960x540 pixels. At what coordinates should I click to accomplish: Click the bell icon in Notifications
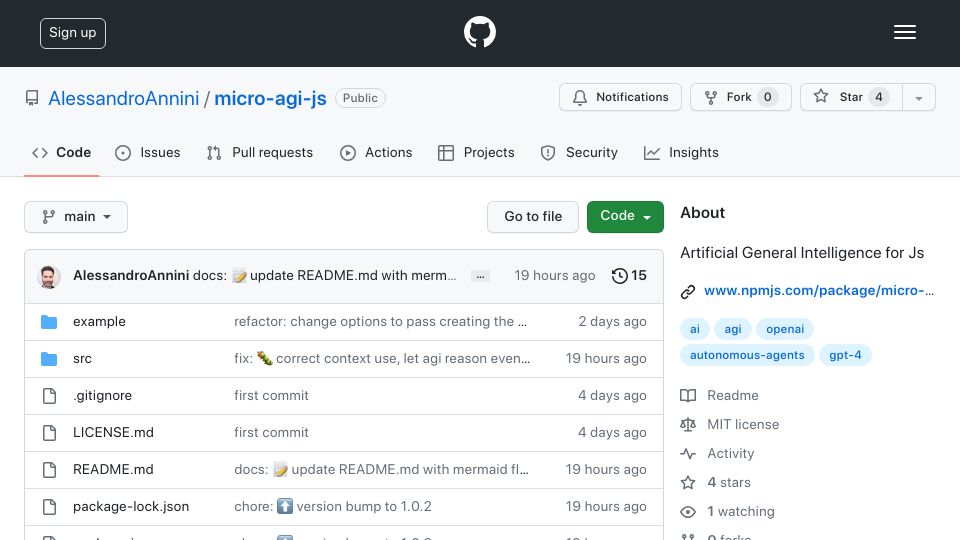pyautogui.click(x=579, y=97)
